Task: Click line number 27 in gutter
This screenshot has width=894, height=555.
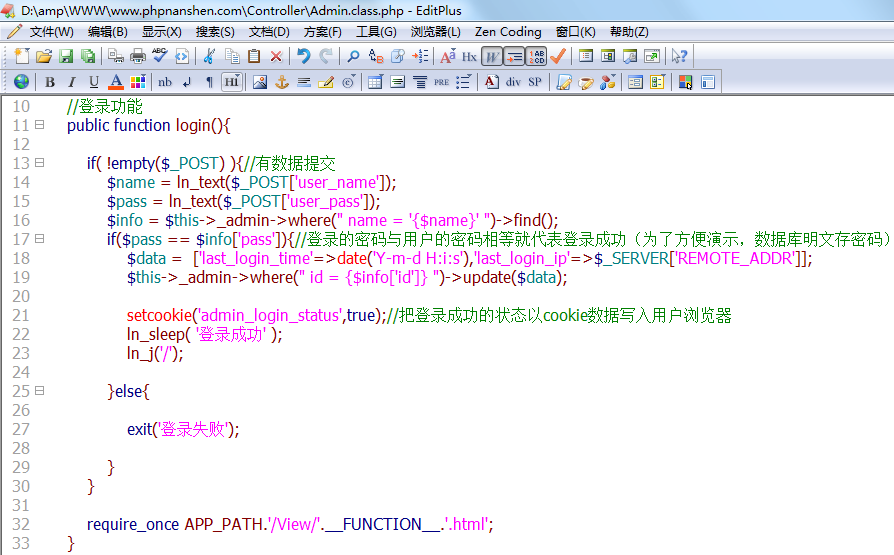Action: (21, 430)
